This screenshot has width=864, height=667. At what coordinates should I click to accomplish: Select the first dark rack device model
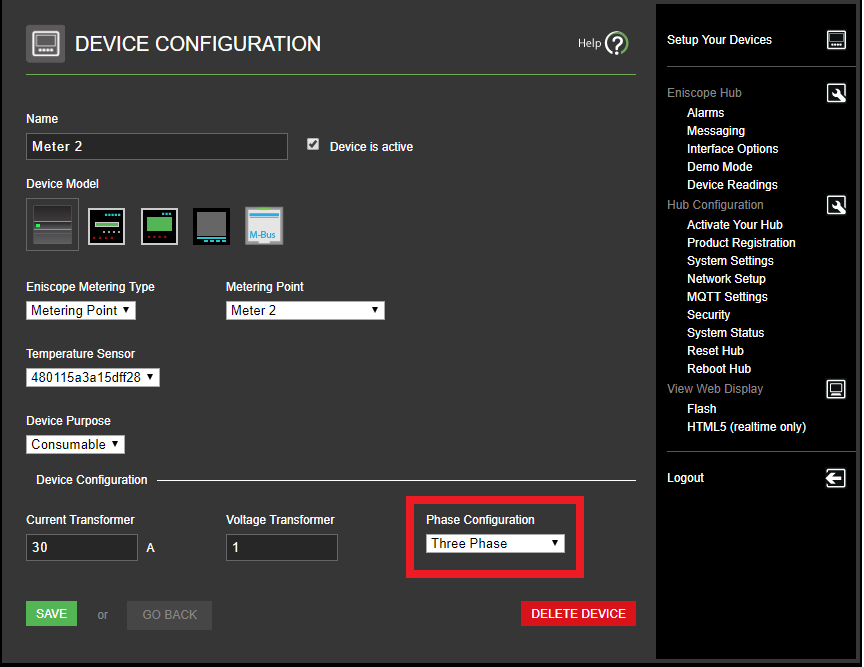52,225
